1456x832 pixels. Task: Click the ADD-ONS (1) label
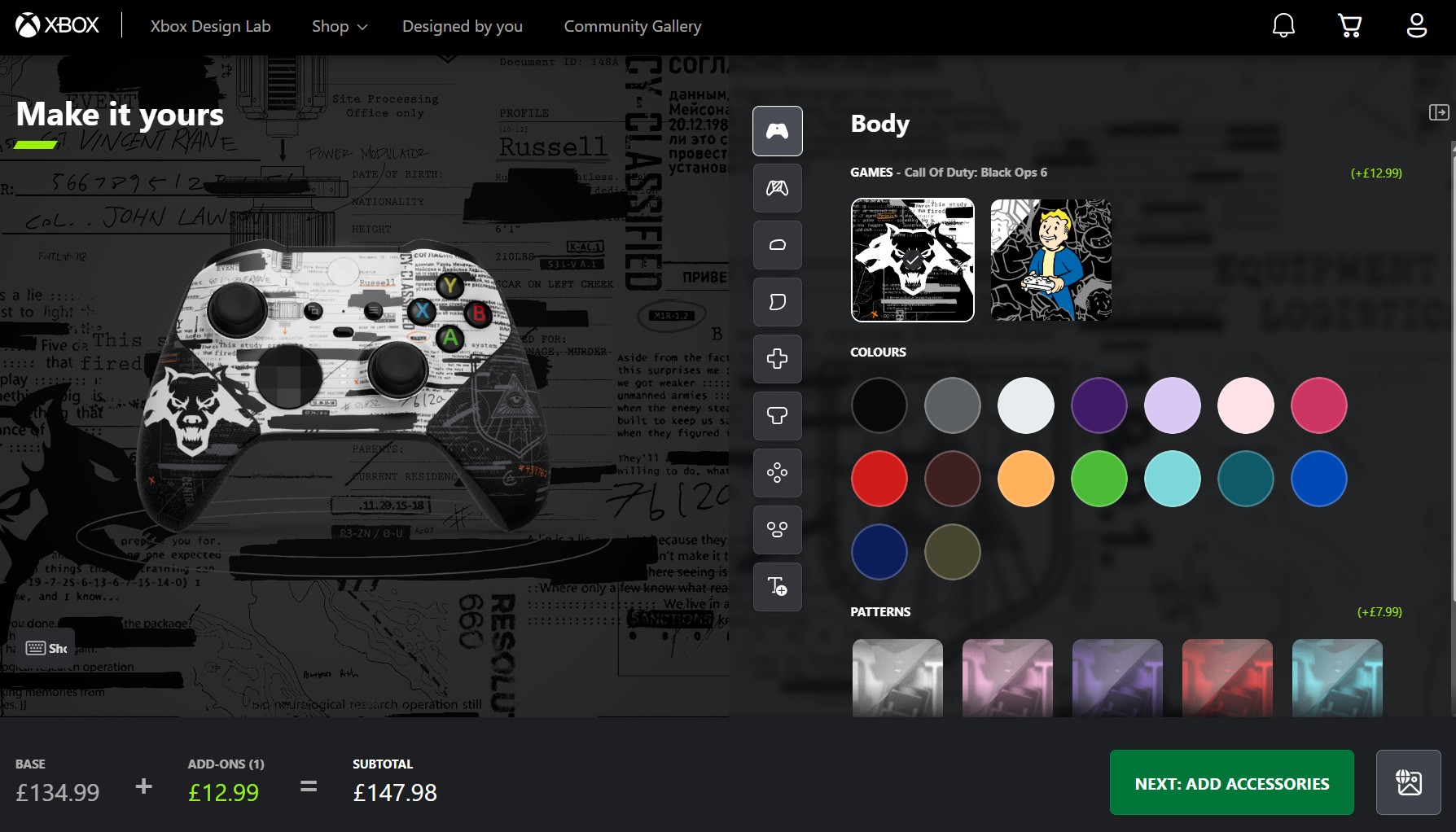coord(226,764)
